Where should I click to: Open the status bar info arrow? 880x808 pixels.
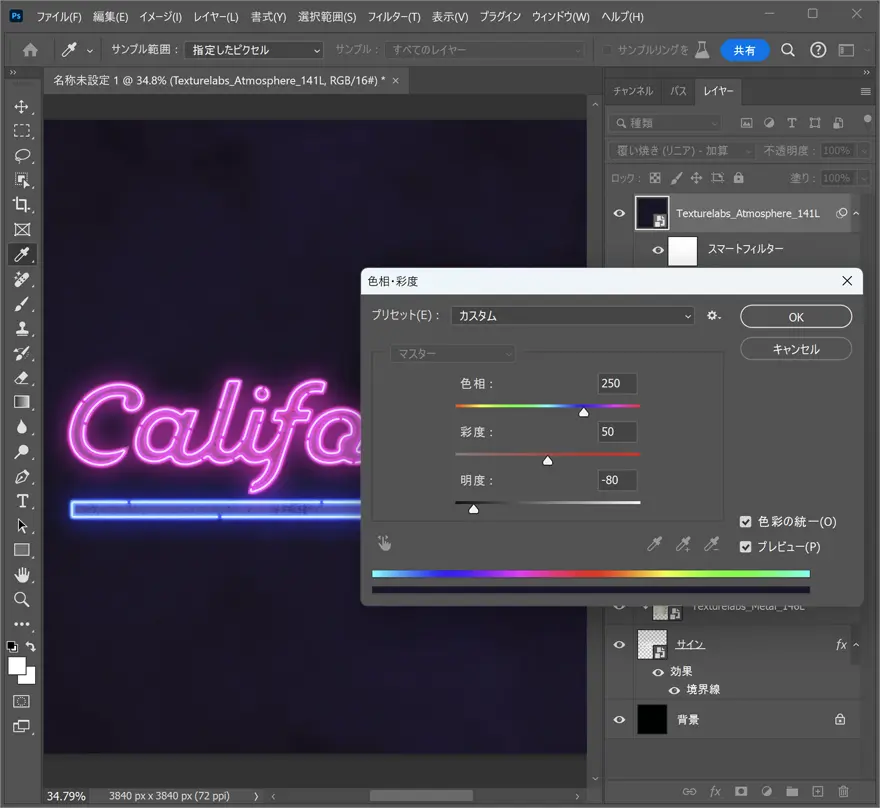[x=256, y=796]
